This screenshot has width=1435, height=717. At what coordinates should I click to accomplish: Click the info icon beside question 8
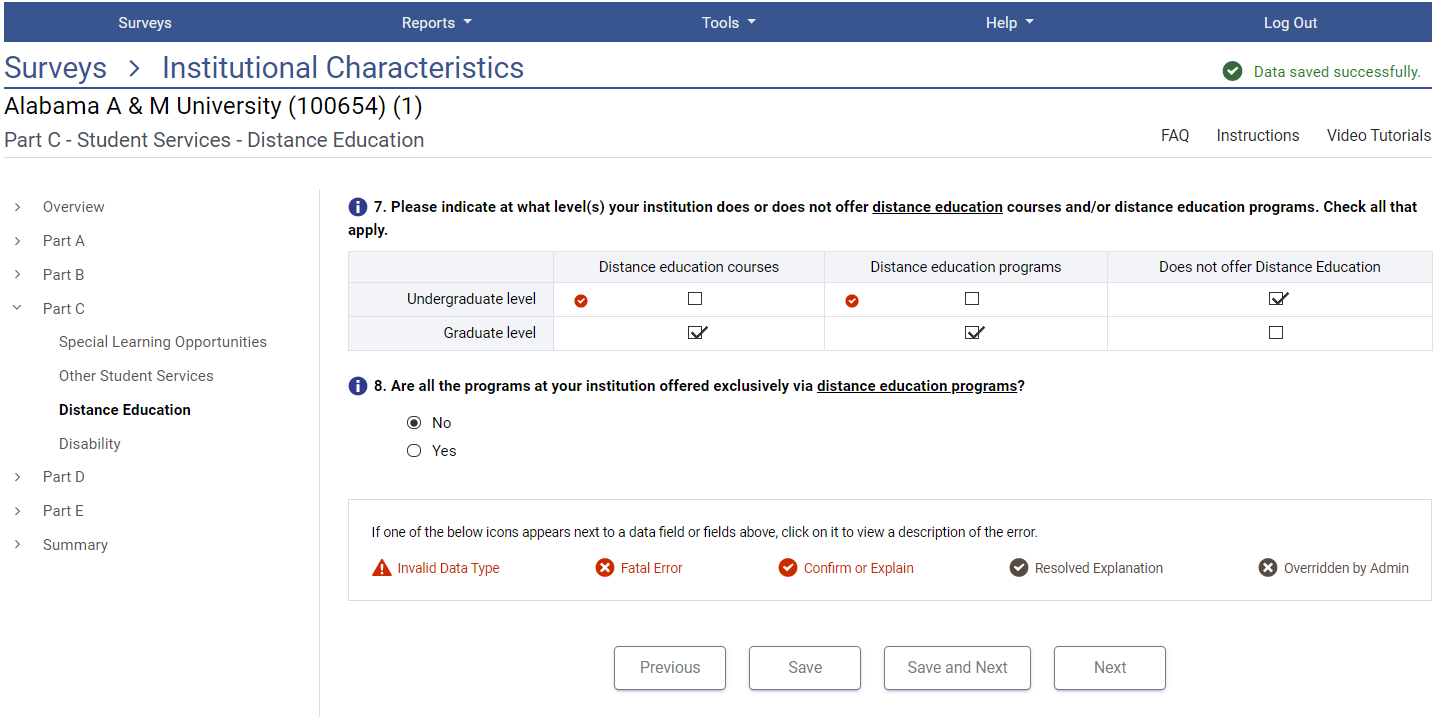click(357, 386)
